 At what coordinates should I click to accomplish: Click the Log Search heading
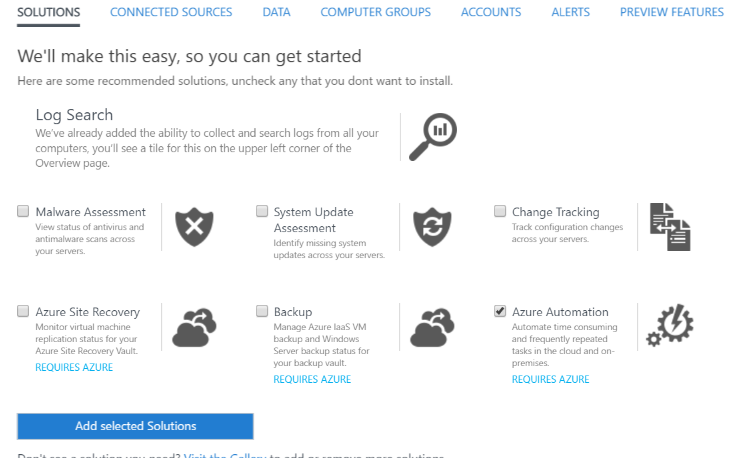[74, 115]
